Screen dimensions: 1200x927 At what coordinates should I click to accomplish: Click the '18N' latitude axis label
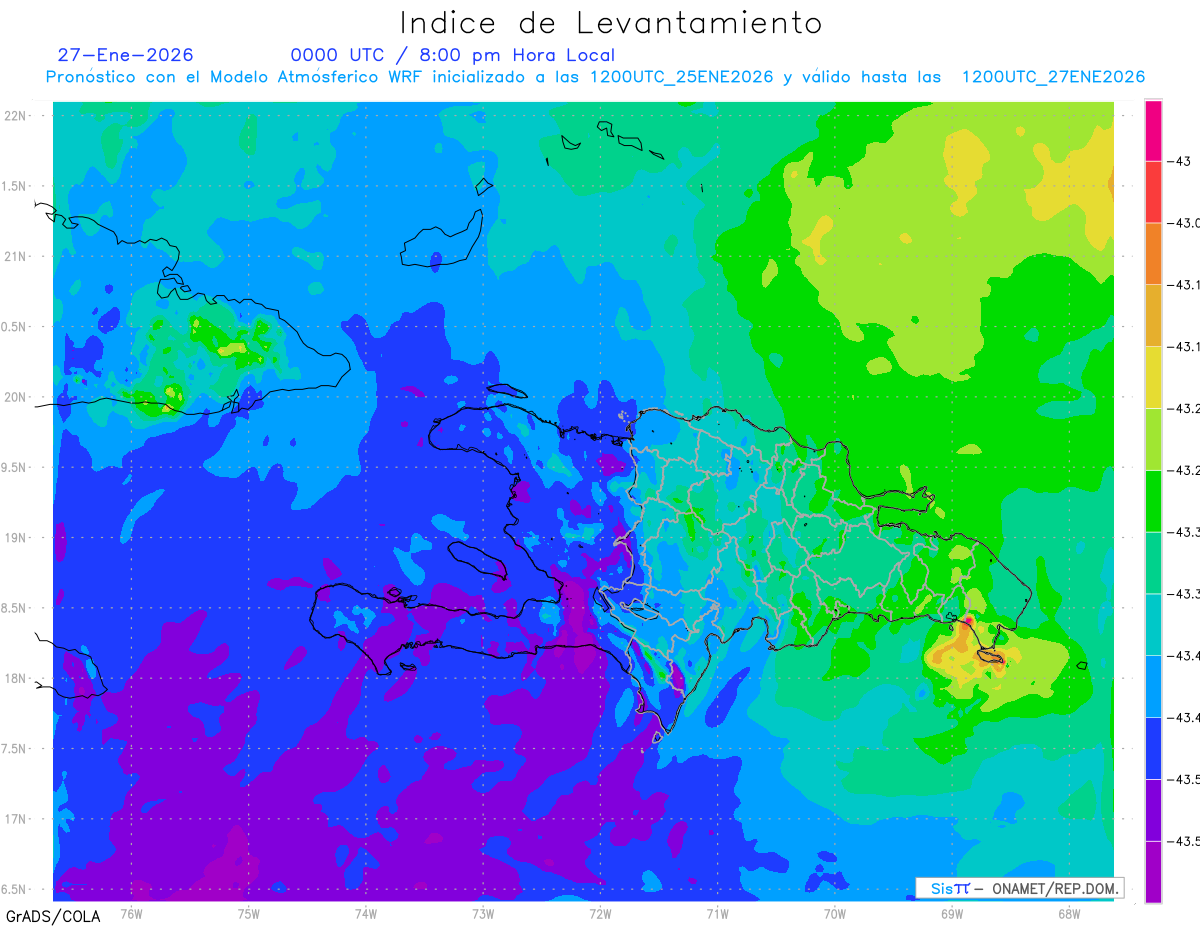coord(17,678)
